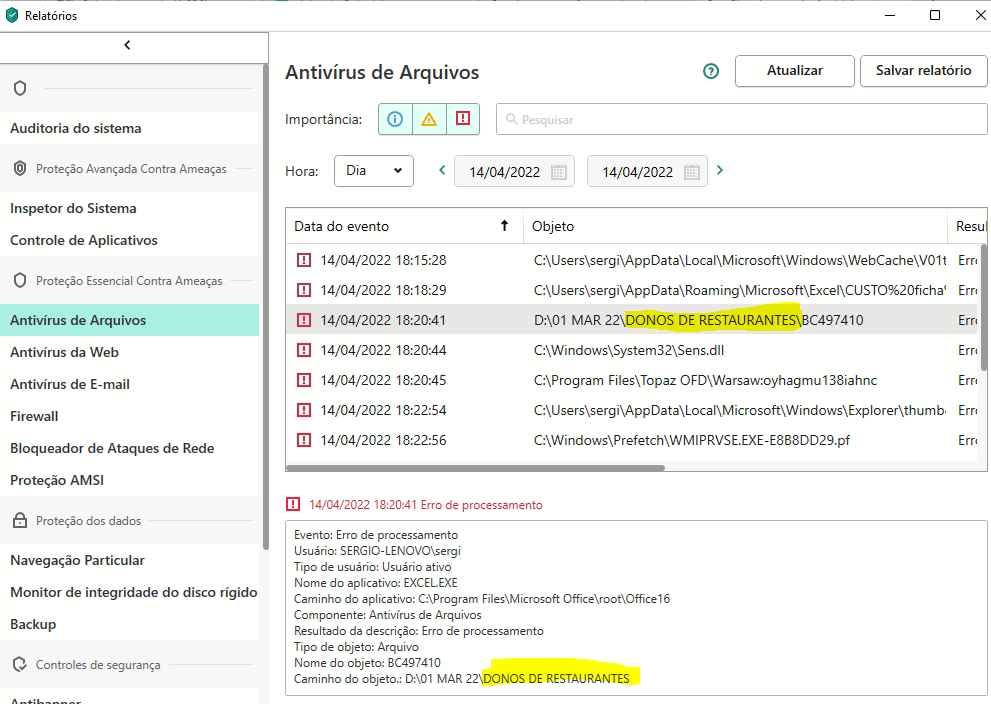Sort by the Objeto column header
Image resolution: width=991 pixels, height=704 pixels.
pos(734,226)
